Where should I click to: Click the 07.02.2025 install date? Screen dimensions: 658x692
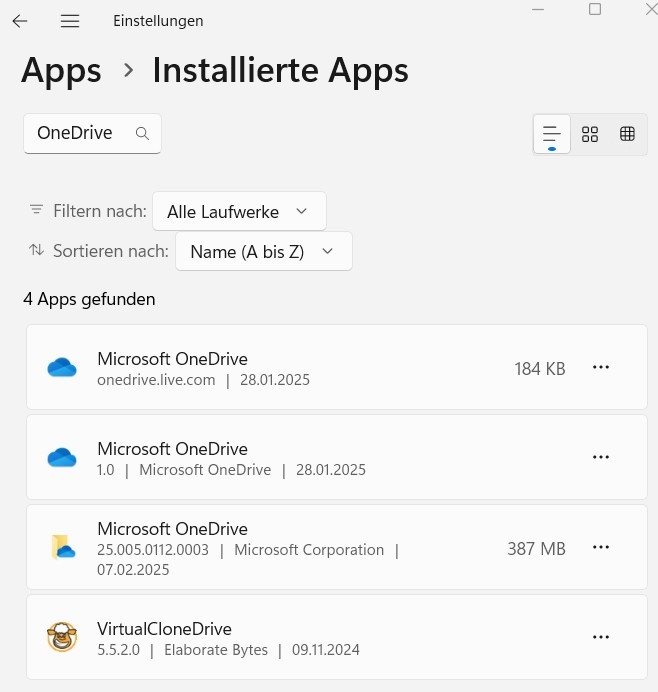coord(133,570)
